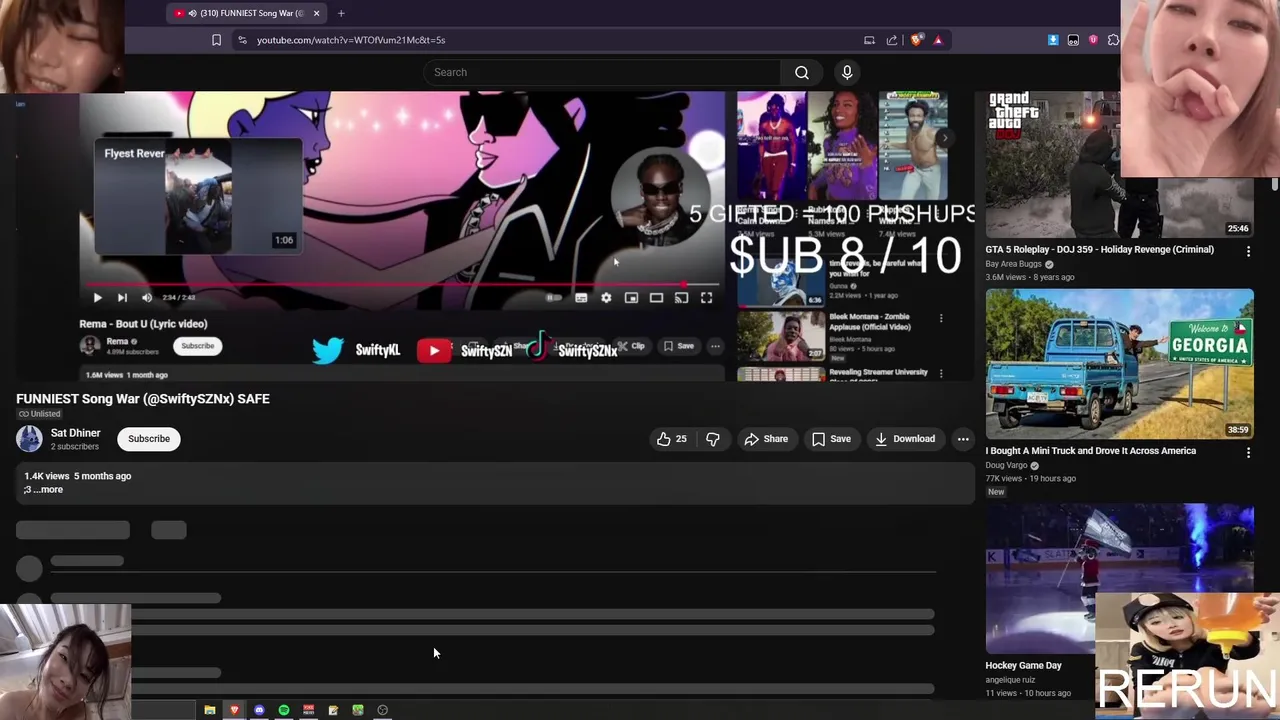Open options for Bleek Montana video
The width and height of the screenshot is (1280, 720).
coord(941,319)
